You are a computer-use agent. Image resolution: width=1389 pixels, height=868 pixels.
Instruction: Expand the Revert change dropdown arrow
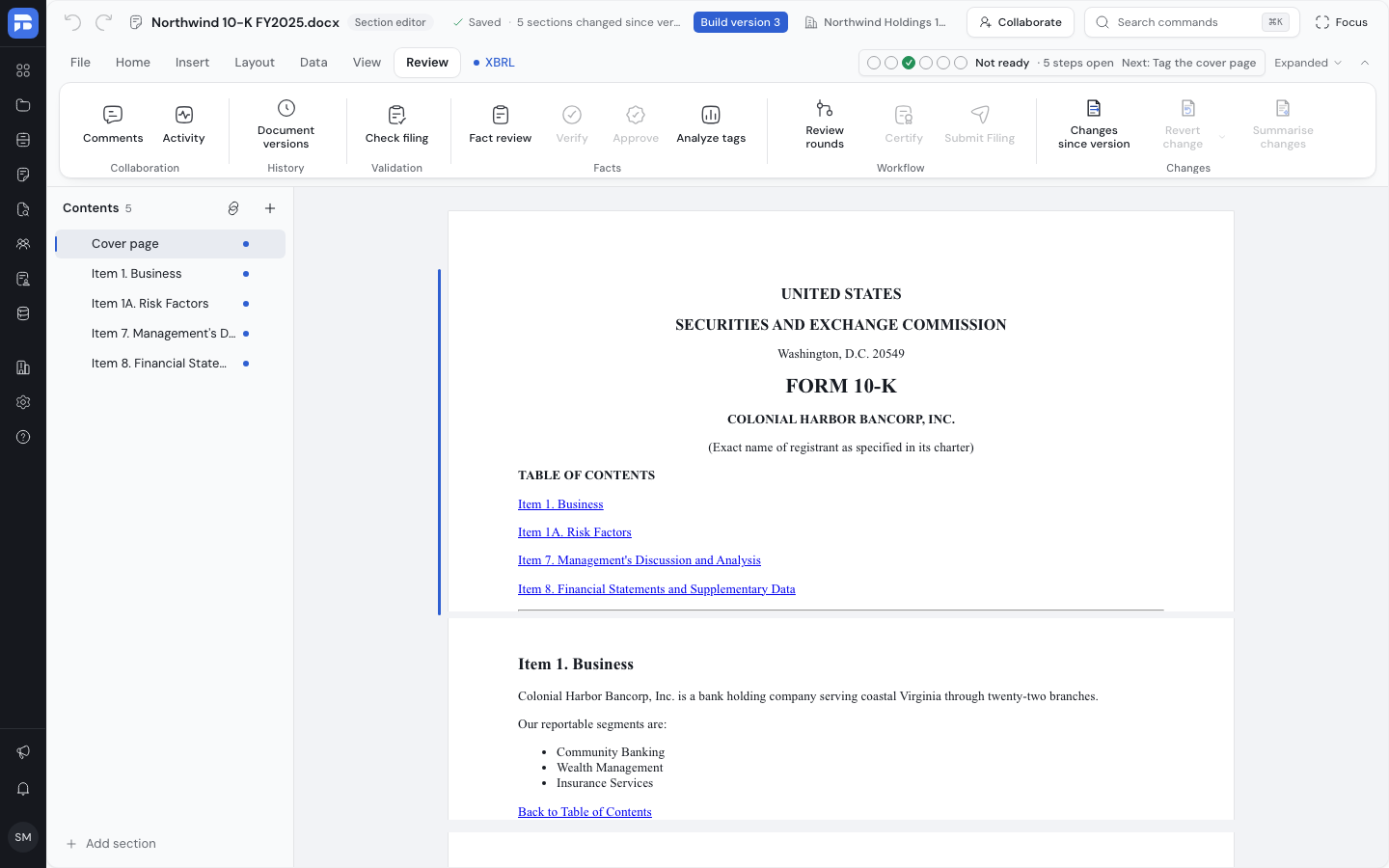click(1222, 137)
